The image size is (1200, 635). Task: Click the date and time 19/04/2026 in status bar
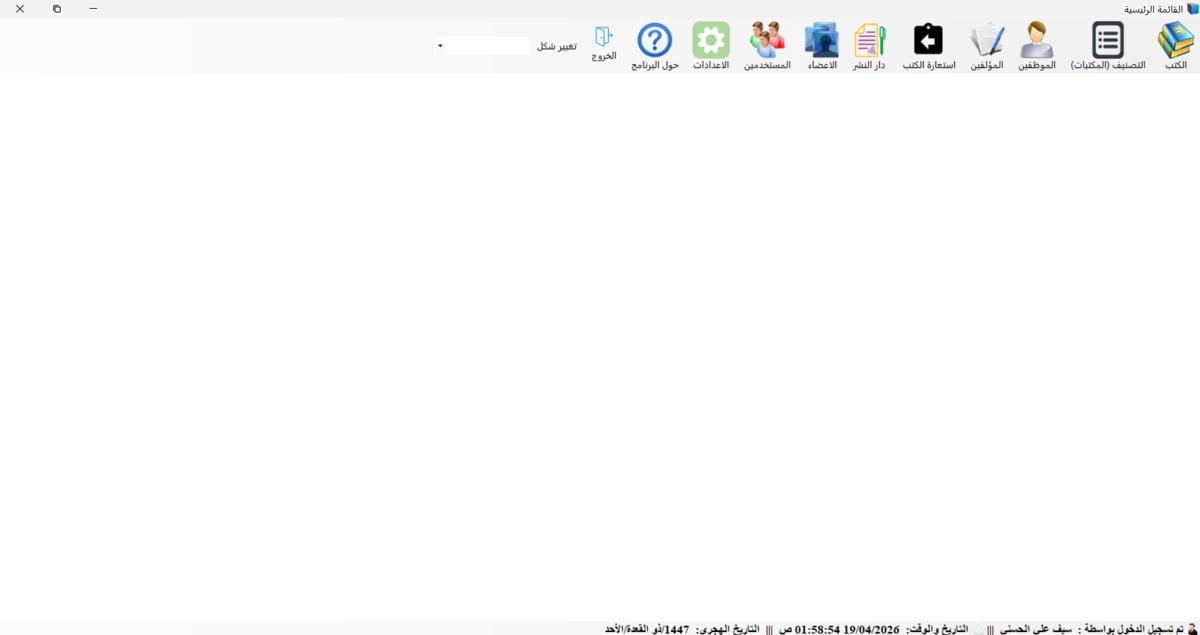(847, 629)
